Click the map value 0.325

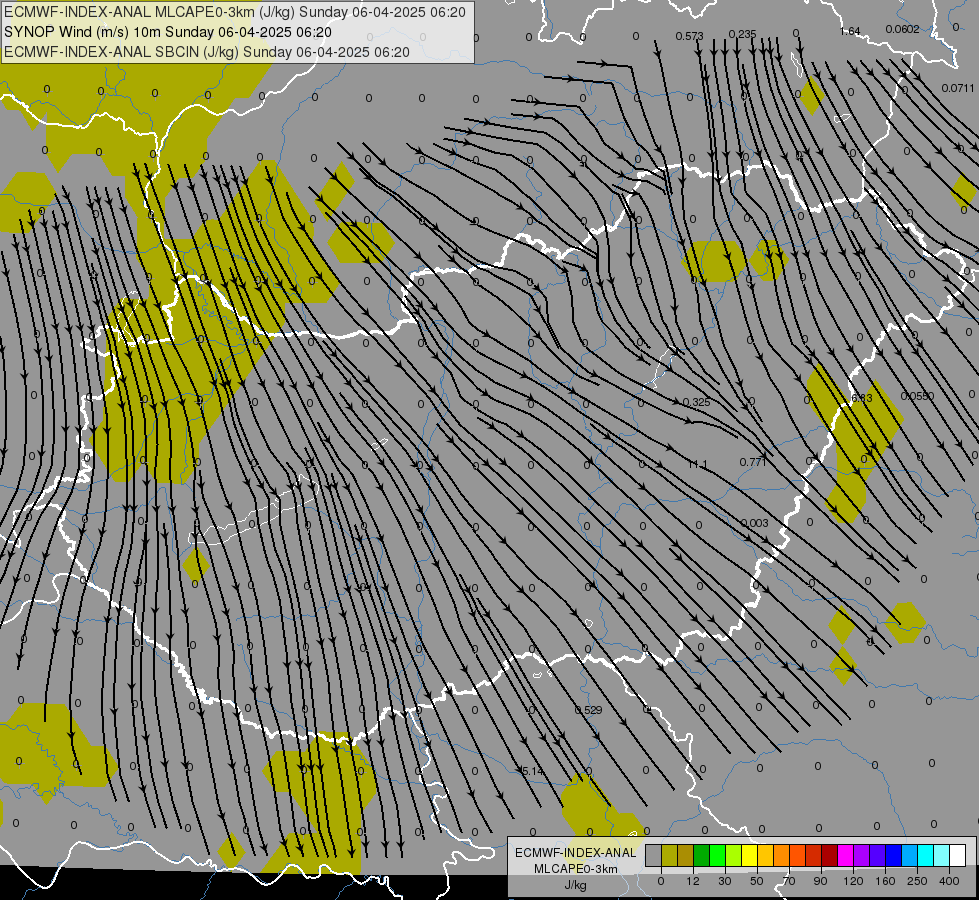click(x=696, y=402)
